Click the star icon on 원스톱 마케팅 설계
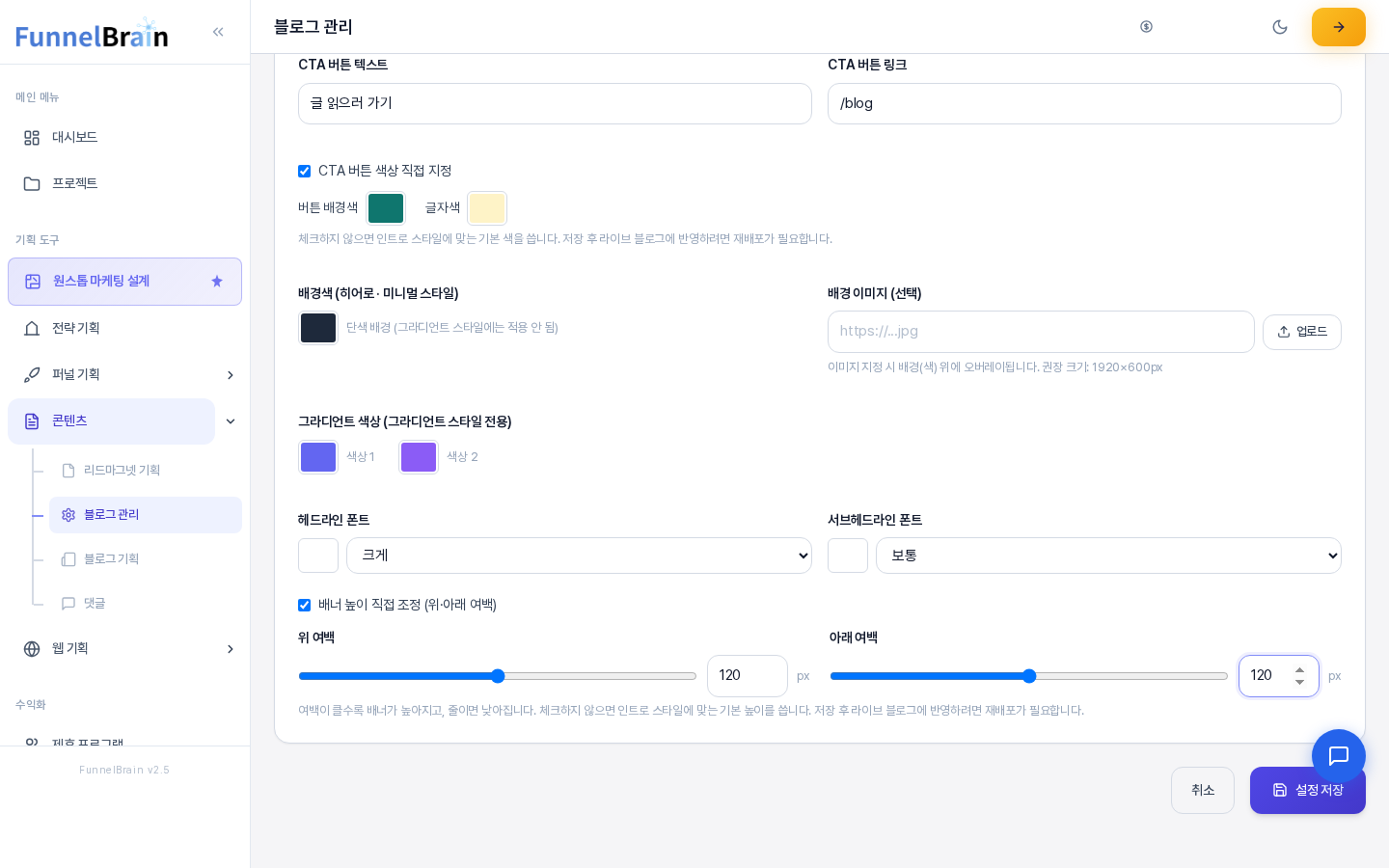 click(x=217, y=282)
